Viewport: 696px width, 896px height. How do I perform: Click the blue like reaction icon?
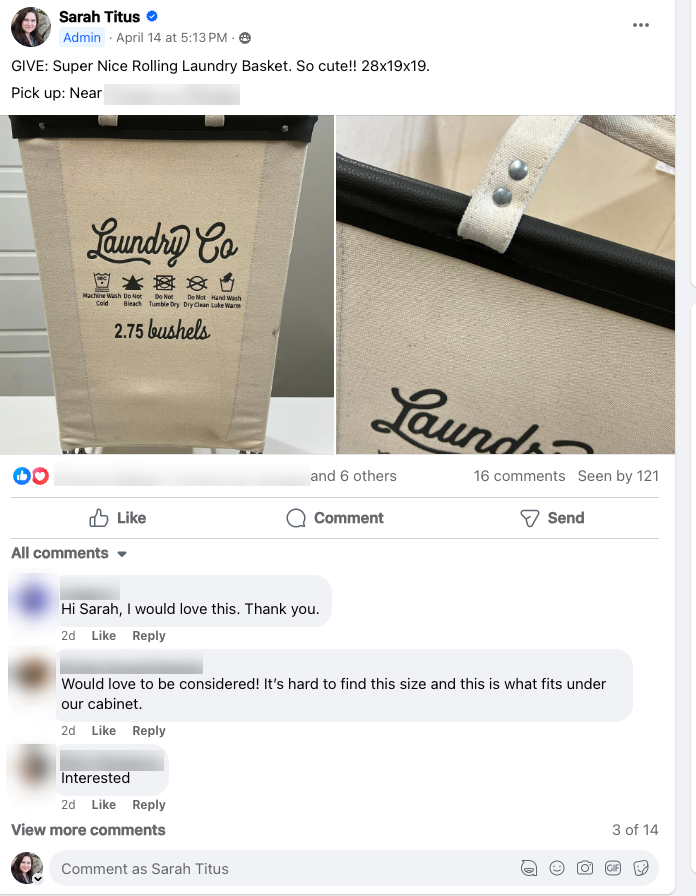coord(22,475)
